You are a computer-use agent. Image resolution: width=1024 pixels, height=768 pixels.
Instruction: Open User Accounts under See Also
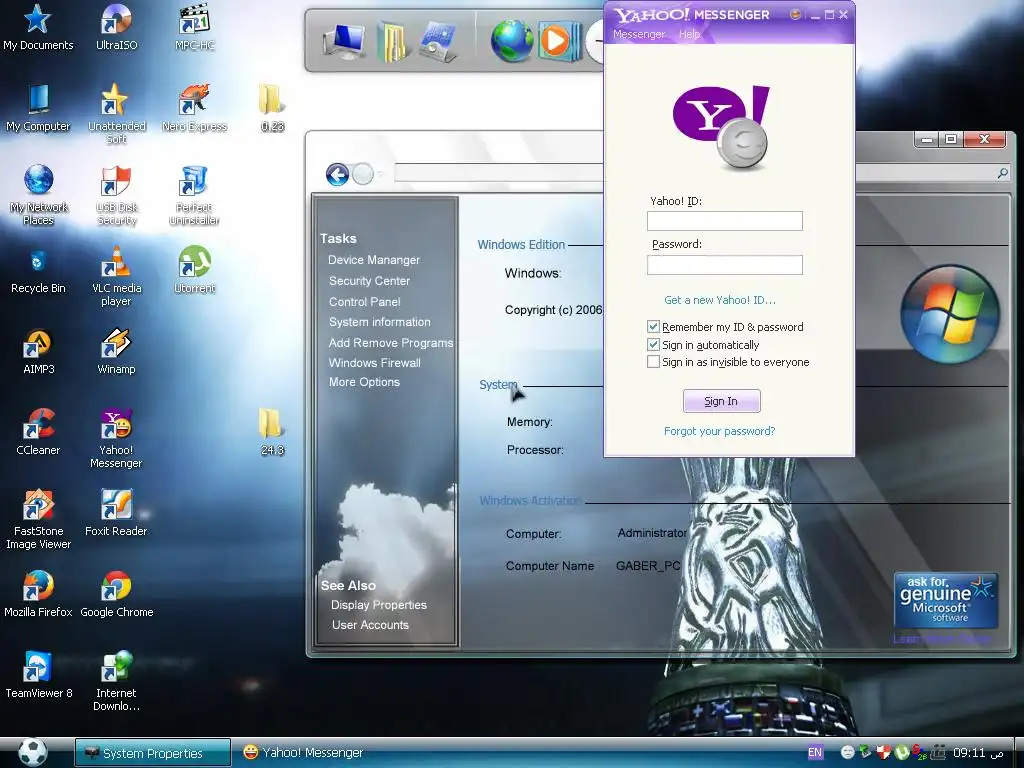pos(370,625)
